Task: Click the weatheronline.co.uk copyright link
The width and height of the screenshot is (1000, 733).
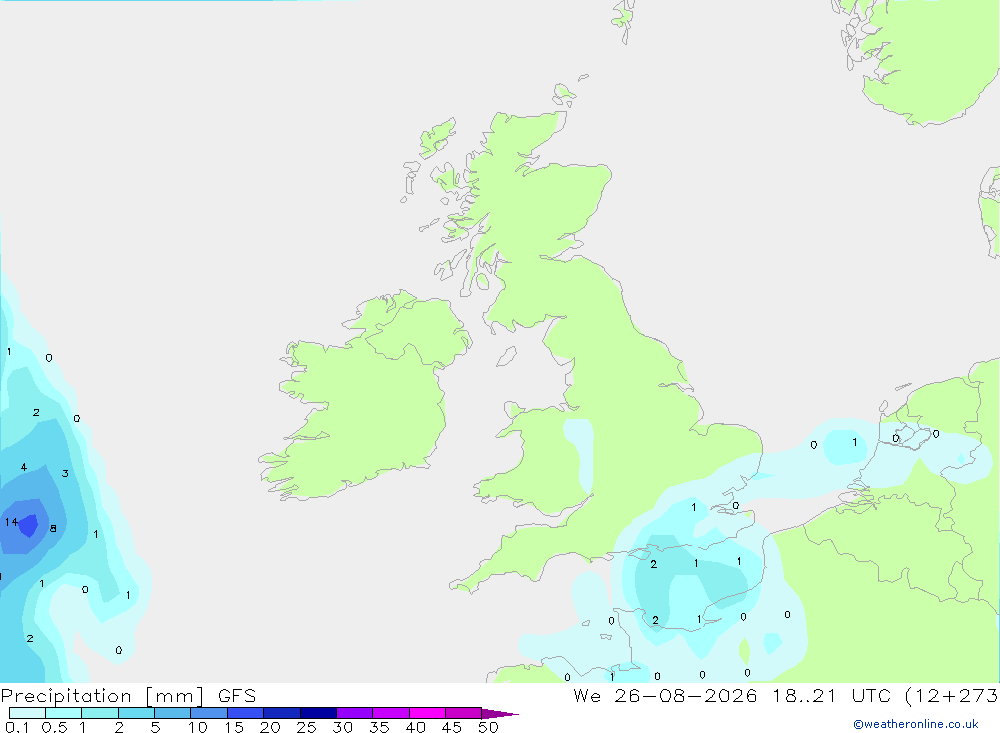Action: point(916,724)
